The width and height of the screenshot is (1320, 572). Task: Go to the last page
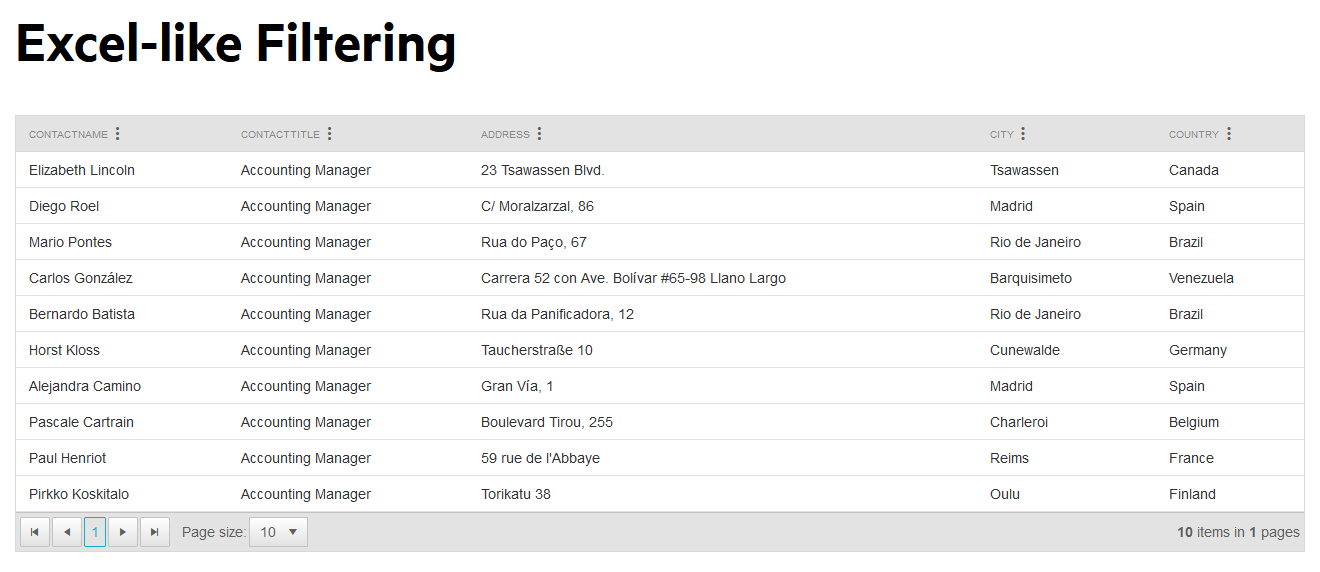coord(154,532)
